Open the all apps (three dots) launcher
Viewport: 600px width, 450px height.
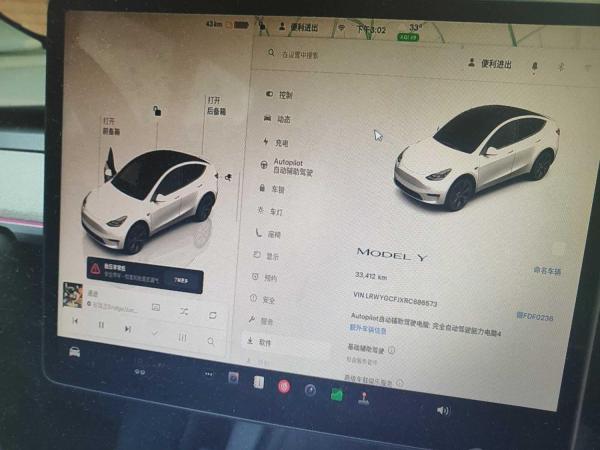tap(209, 374)
